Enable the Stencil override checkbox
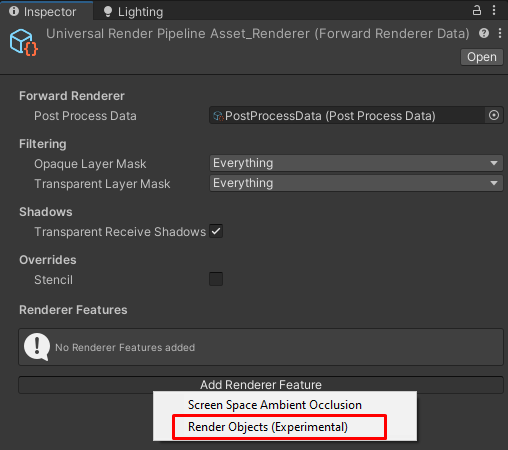Viewport: 508px width, 450px height. pyautogui.click(x=216, y=279)
